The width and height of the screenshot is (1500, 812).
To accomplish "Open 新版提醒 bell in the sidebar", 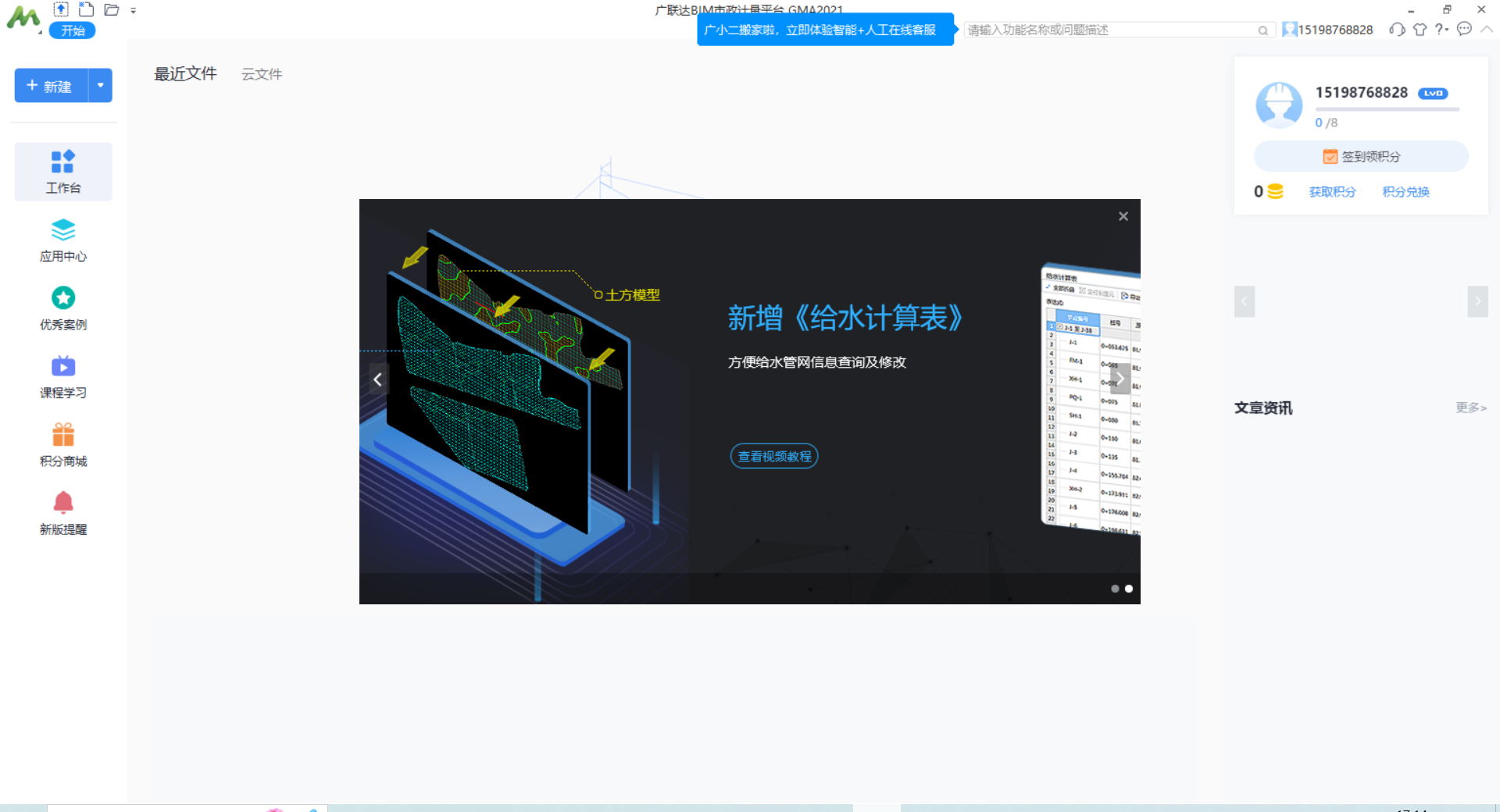I will 63,513.
